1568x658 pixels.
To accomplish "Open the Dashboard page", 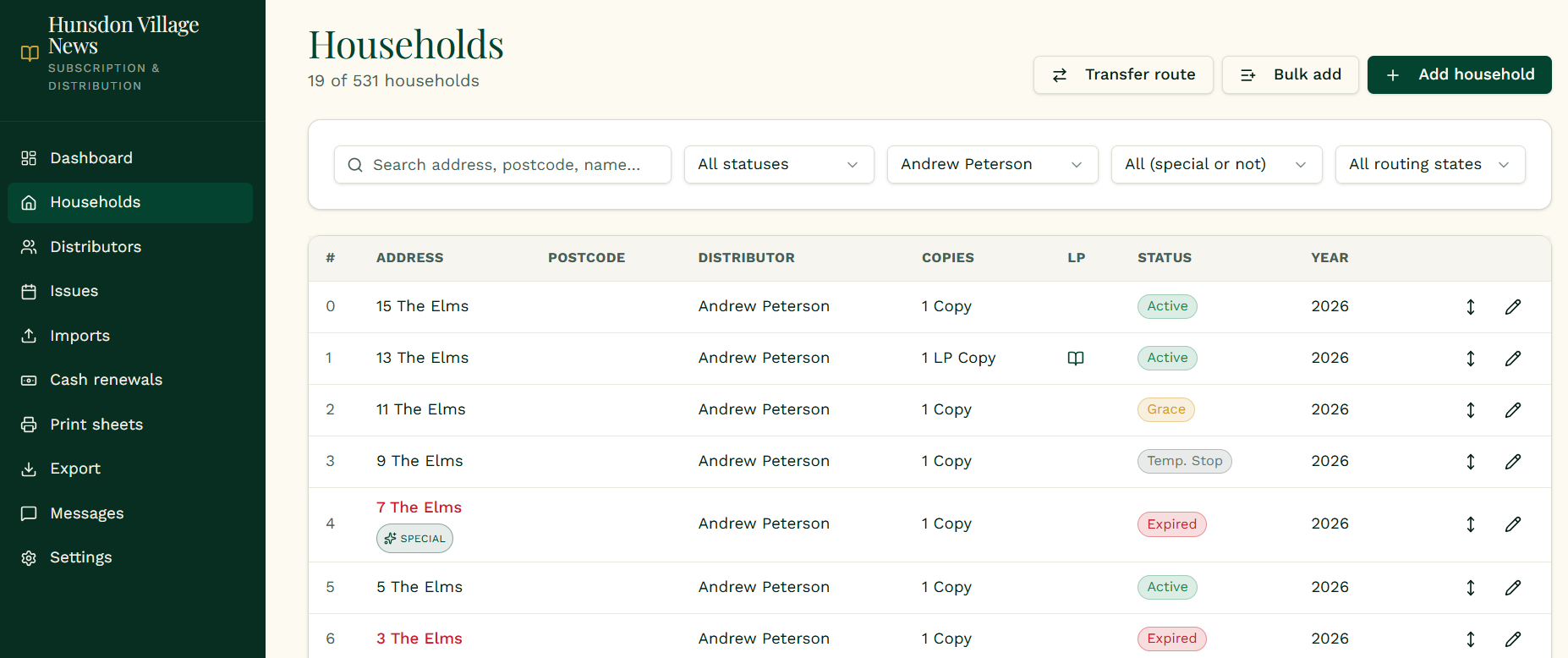I will [130, 158].
